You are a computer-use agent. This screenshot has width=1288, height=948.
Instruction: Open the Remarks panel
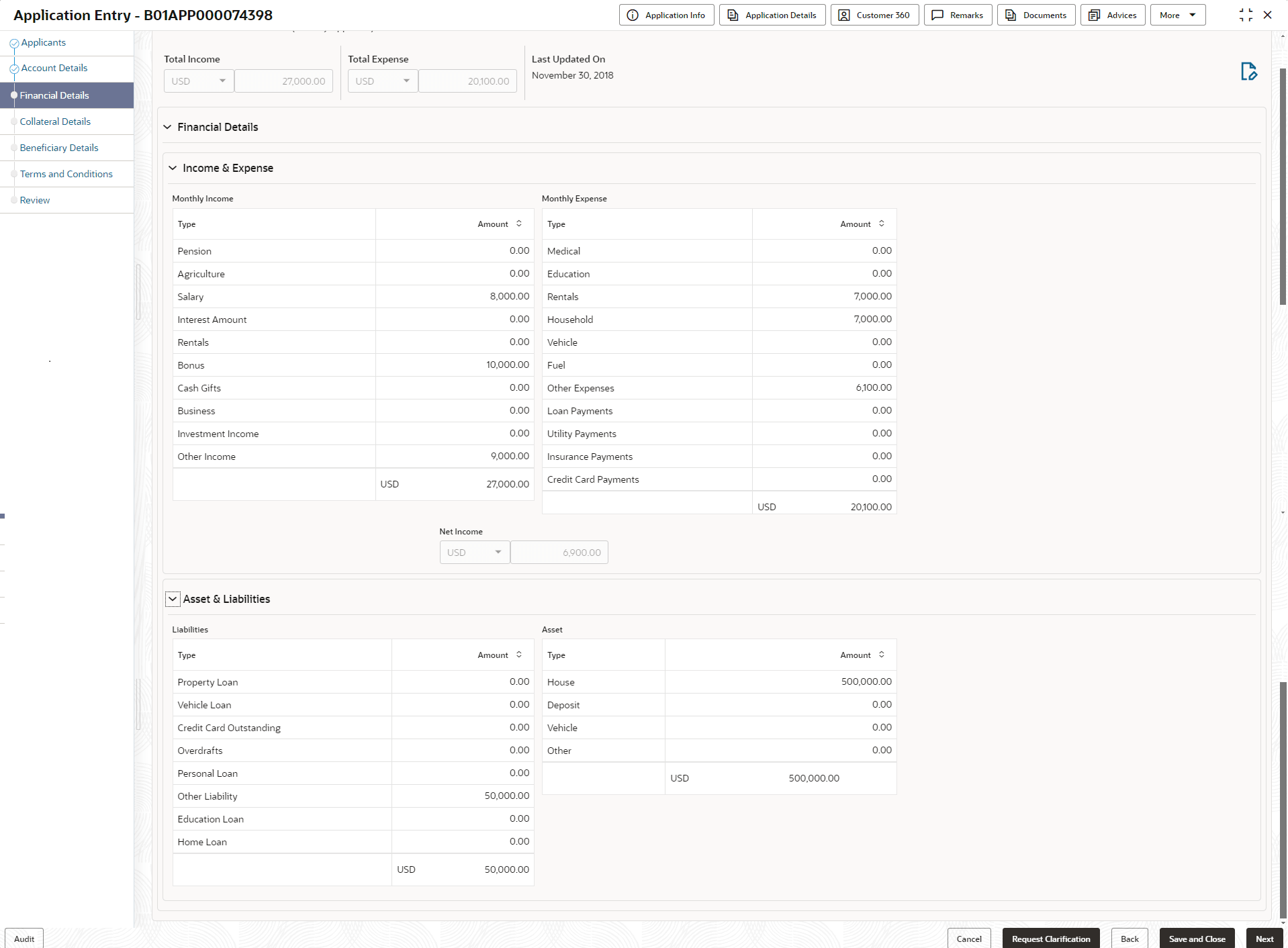[958, 15]
